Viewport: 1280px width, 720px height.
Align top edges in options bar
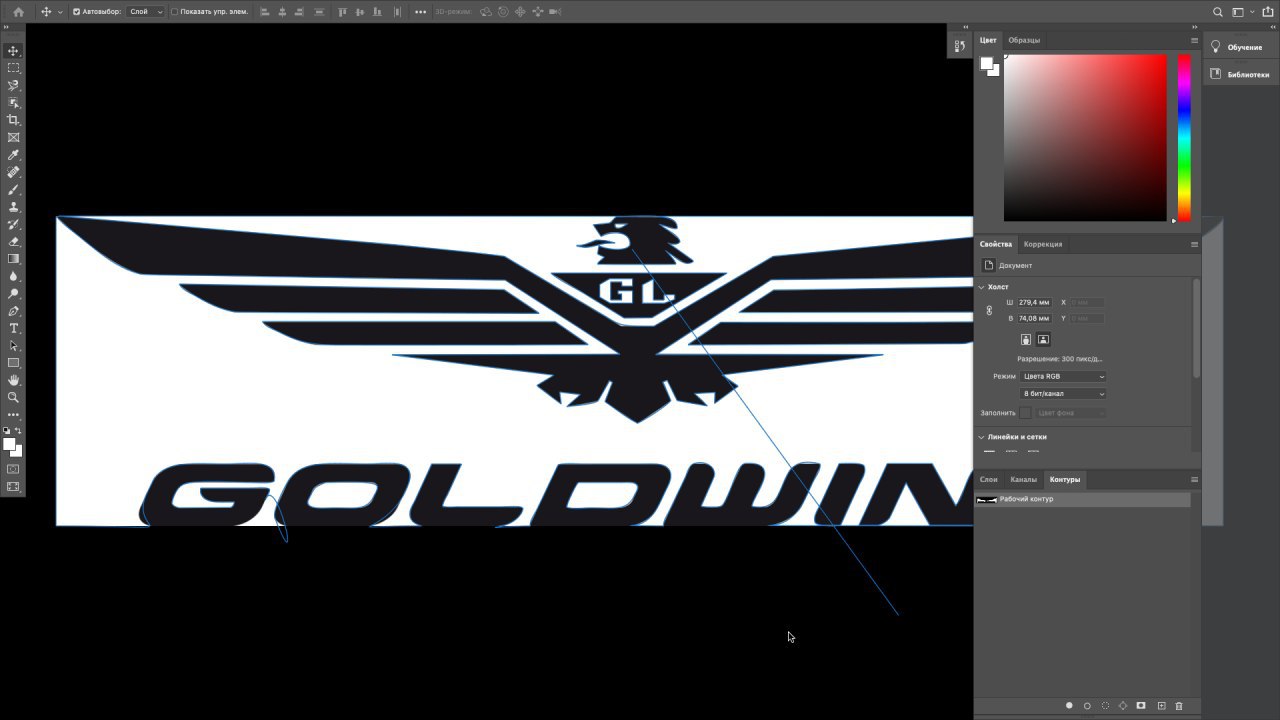(342, 12)
